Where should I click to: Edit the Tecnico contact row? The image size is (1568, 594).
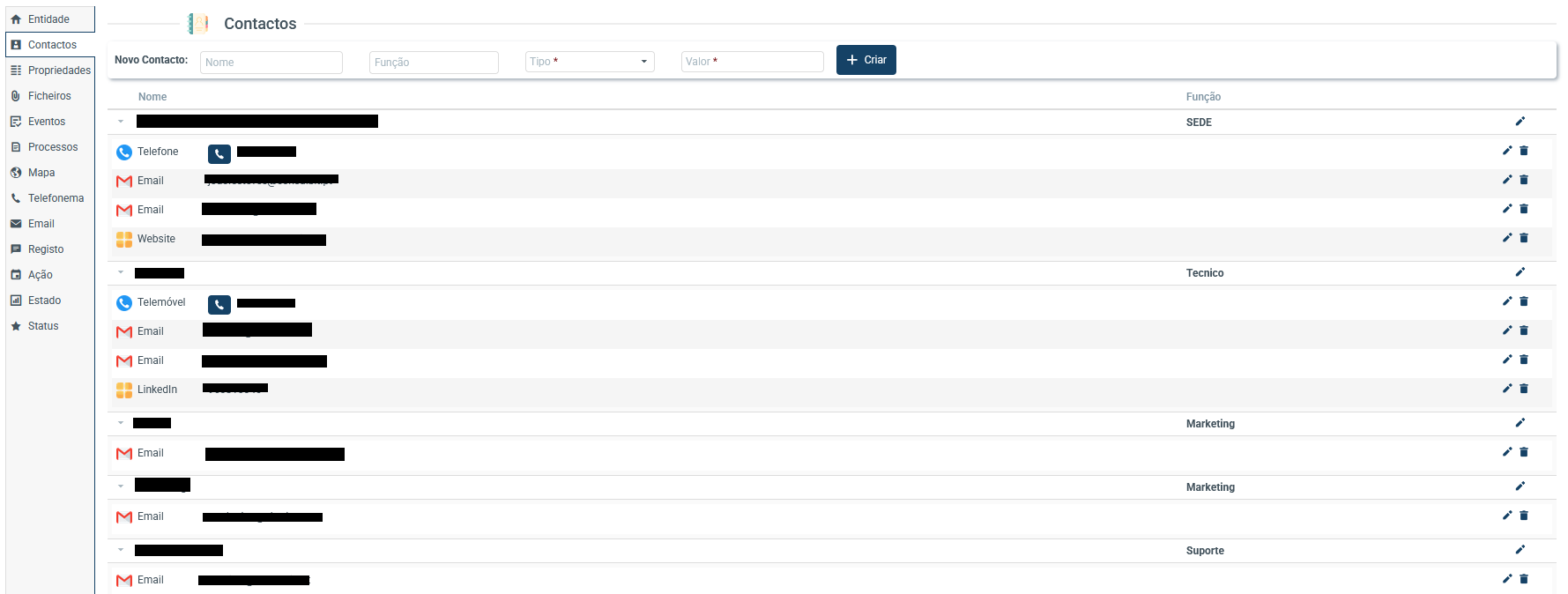1520,272
